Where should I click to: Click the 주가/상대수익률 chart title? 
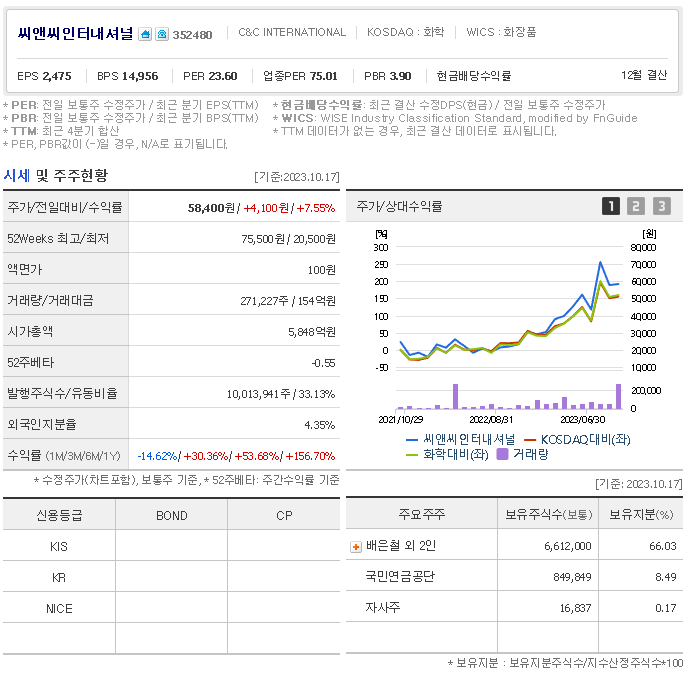[x=399, y=206]
